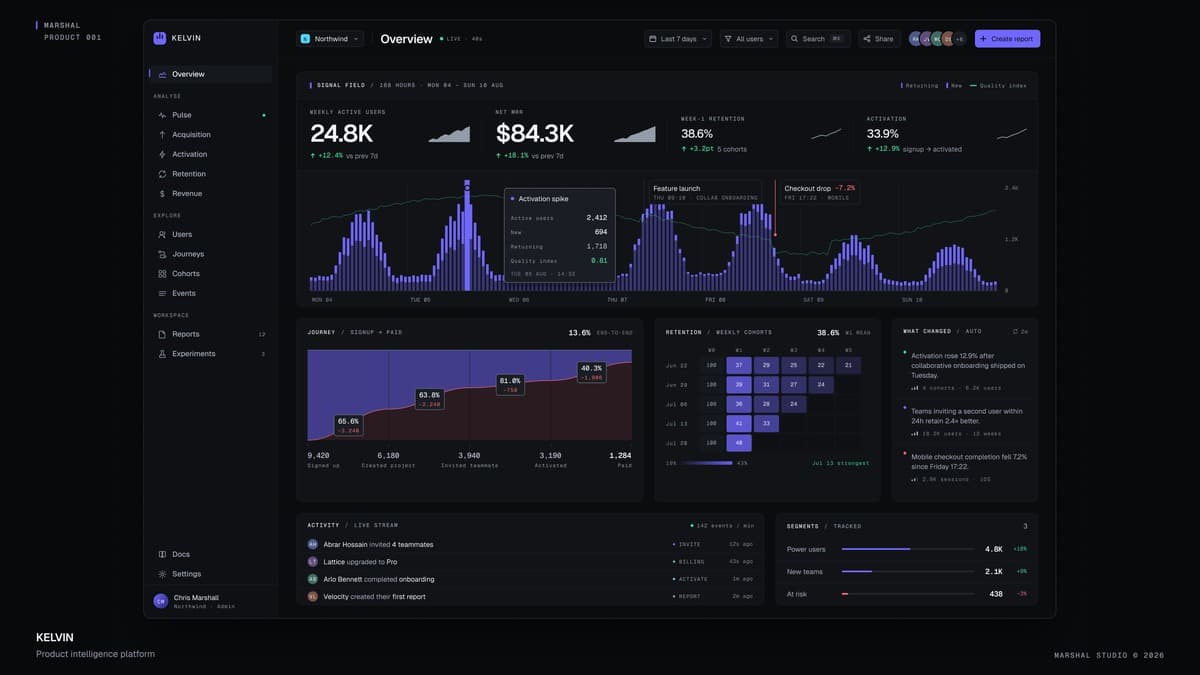1200x675 pixels.
Task: Toggle the New legend series
Action: click(954, 86)
